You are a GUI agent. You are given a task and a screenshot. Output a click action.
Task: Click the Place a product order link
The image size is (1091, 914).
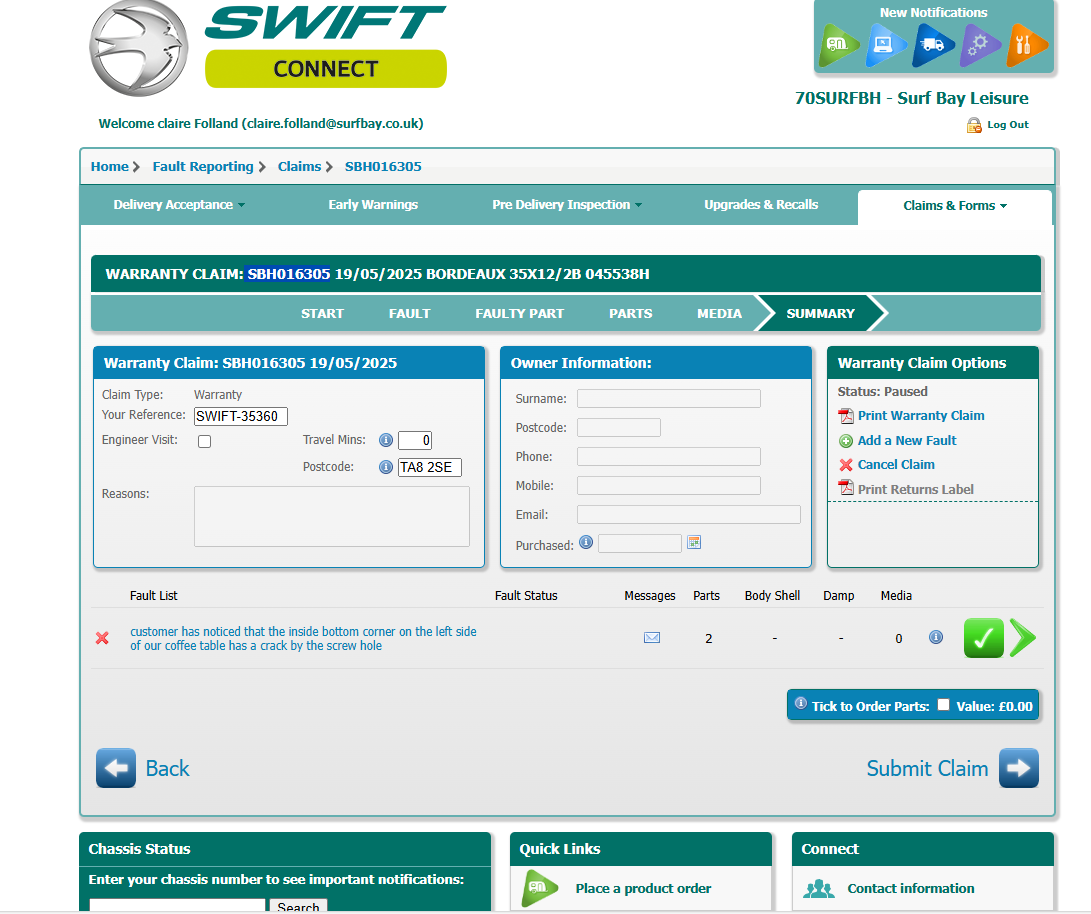point(643,888)
